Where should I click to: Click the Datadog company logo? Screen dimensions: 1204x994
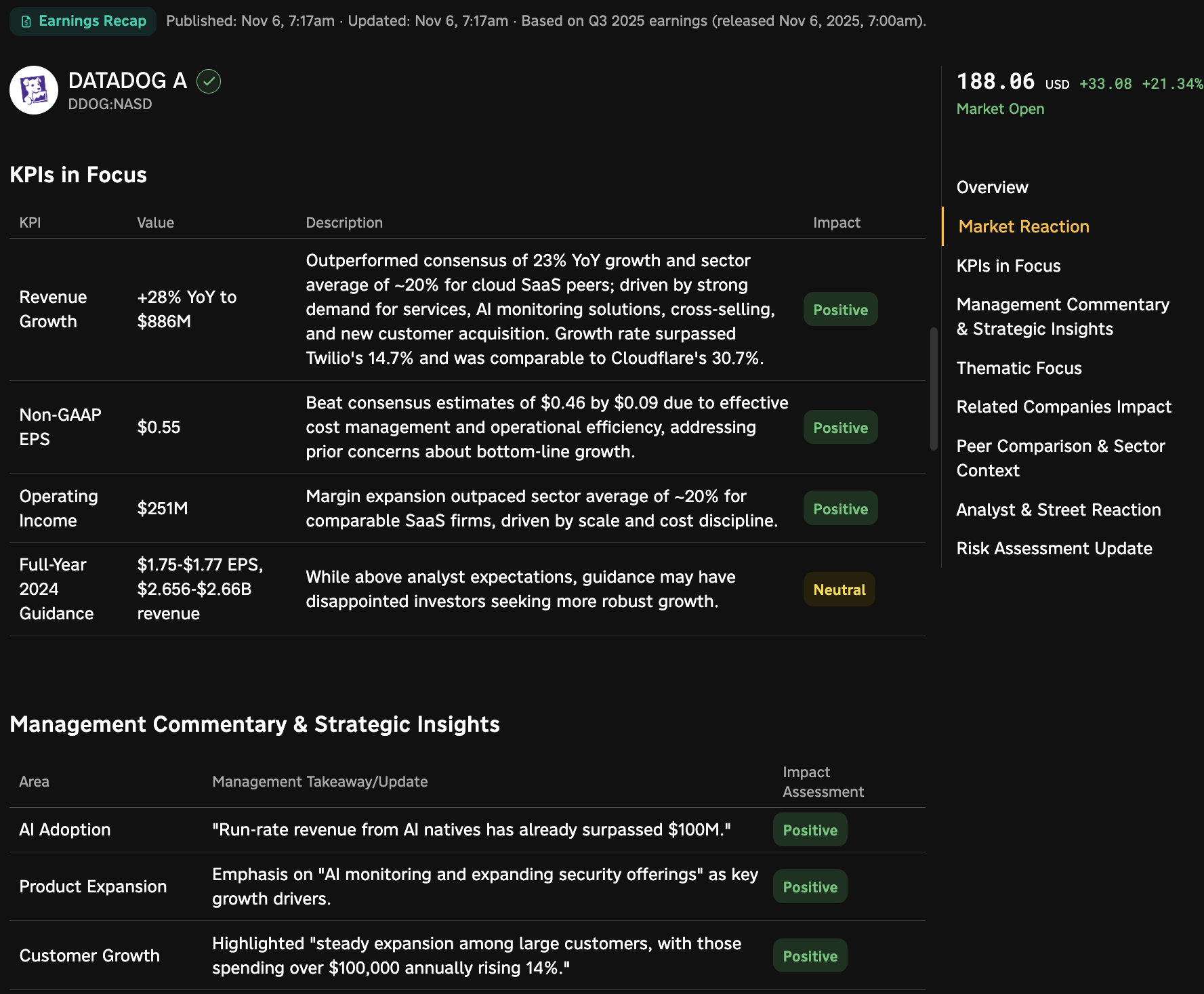34,90
